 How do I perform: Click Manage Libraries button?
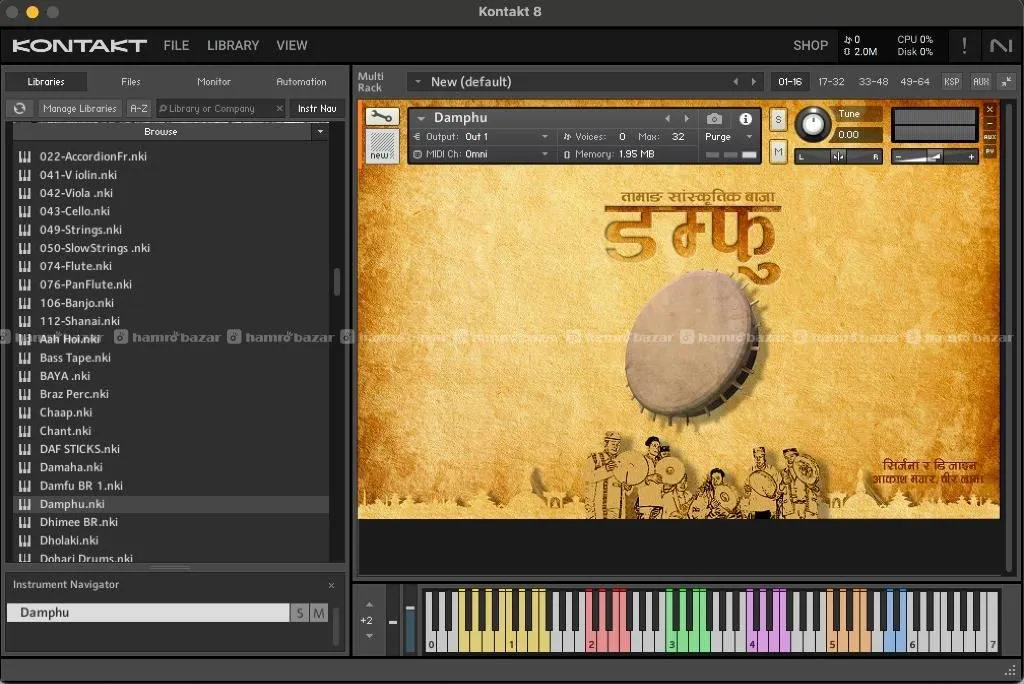[x=80, y=108]
